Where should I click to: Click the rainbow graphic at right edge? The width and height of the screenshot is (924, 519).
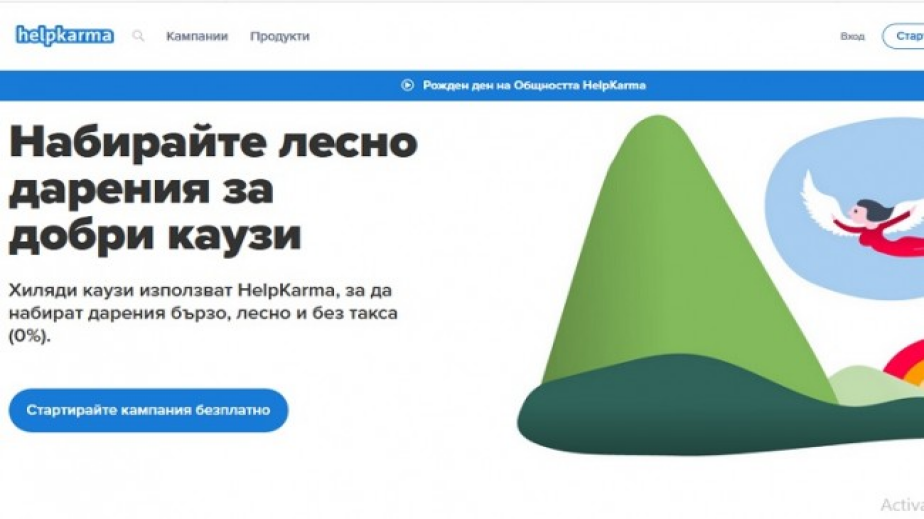[906, 363]
